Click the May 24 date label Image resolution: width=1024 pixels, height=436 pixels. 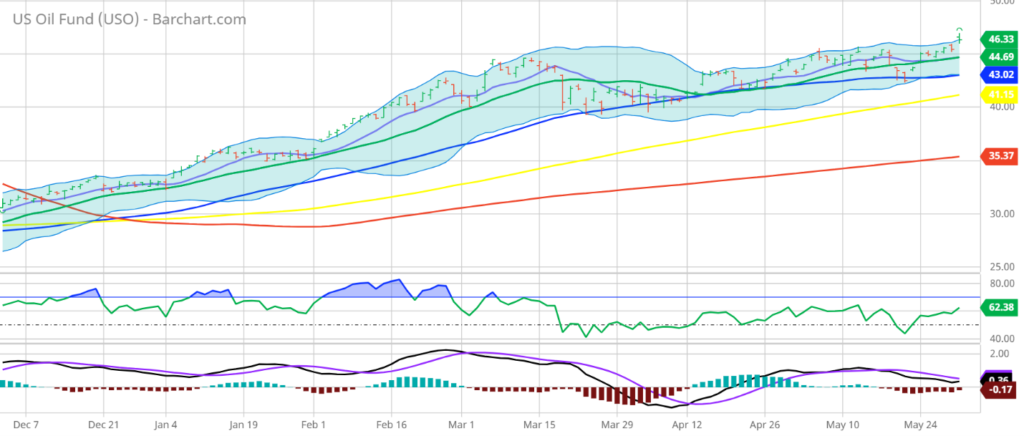[920, 424]
